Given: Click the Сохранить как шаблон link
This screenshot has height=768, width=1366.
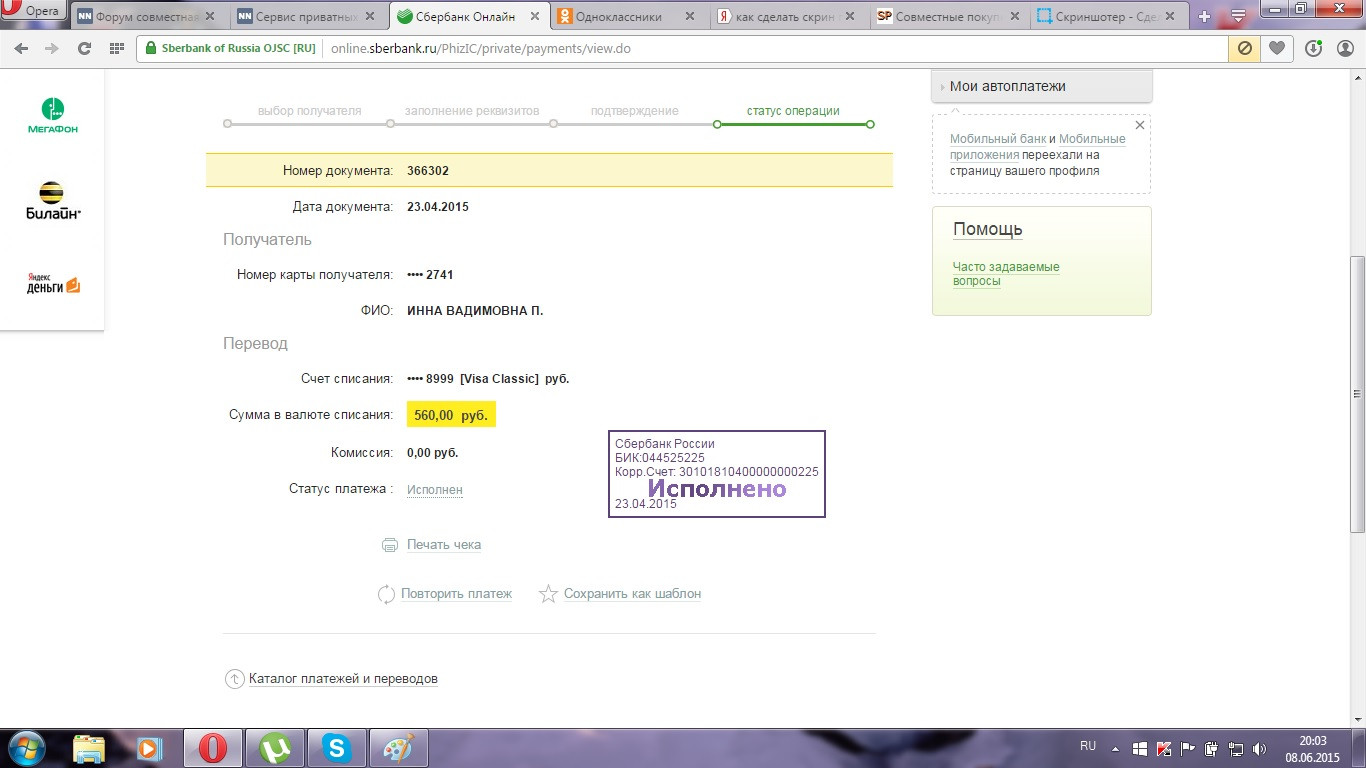Looking at the screenshot, I should tap(632, 594).
